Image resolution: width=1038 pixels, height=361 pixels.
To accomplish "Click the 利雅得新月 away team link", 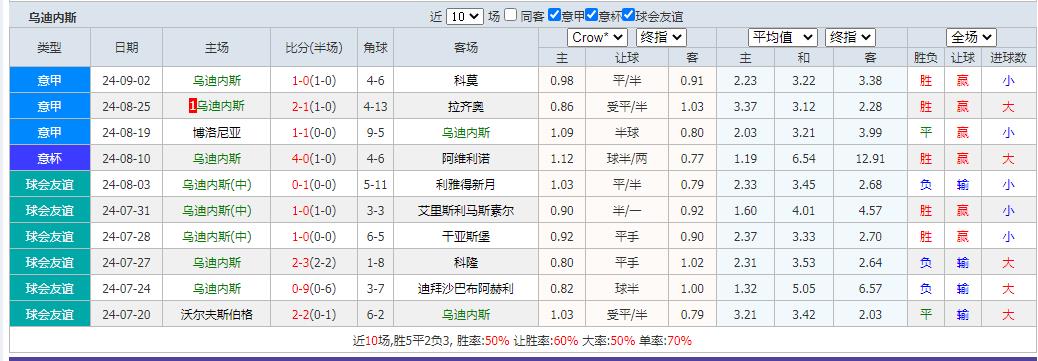I will click(466, 185).
